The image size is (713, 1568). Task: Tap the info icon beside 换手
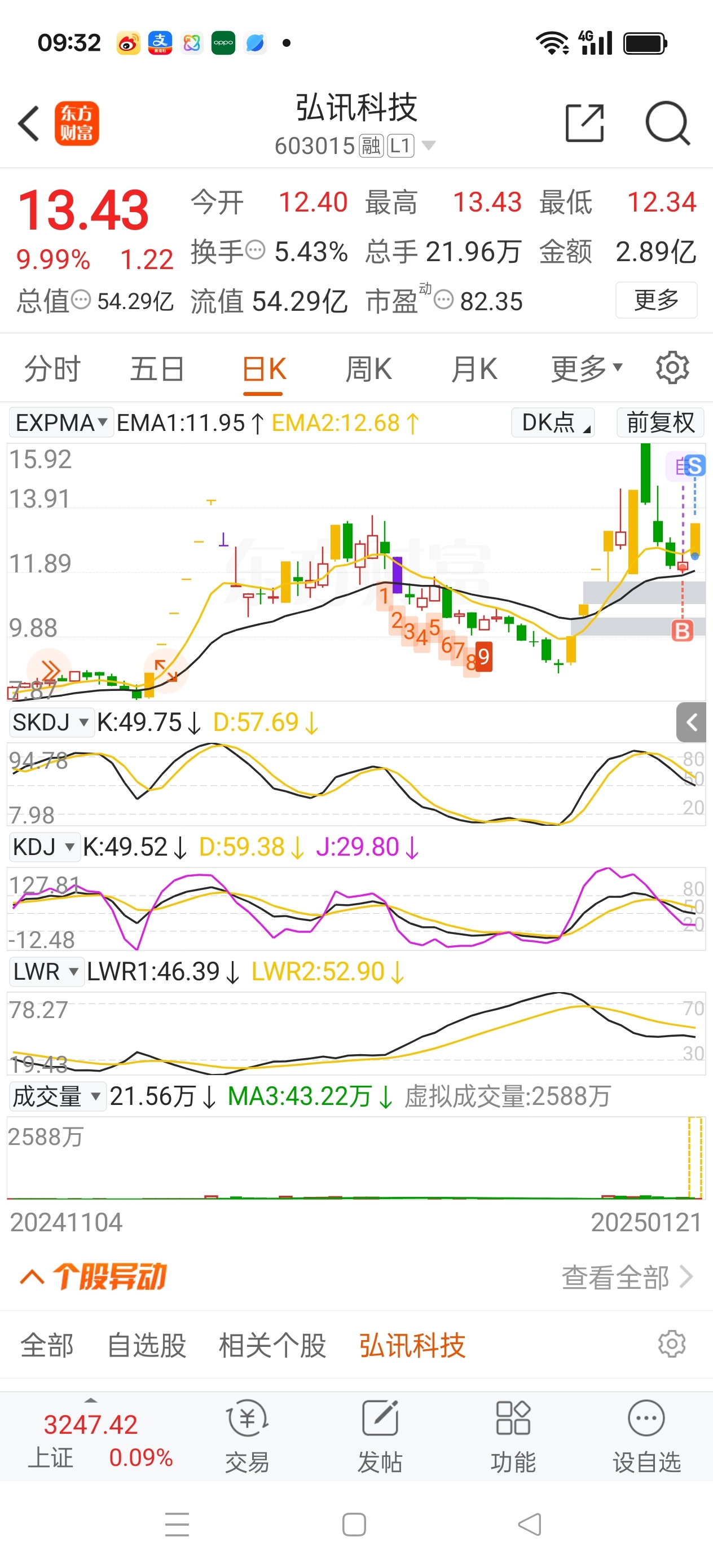point(255,249)
